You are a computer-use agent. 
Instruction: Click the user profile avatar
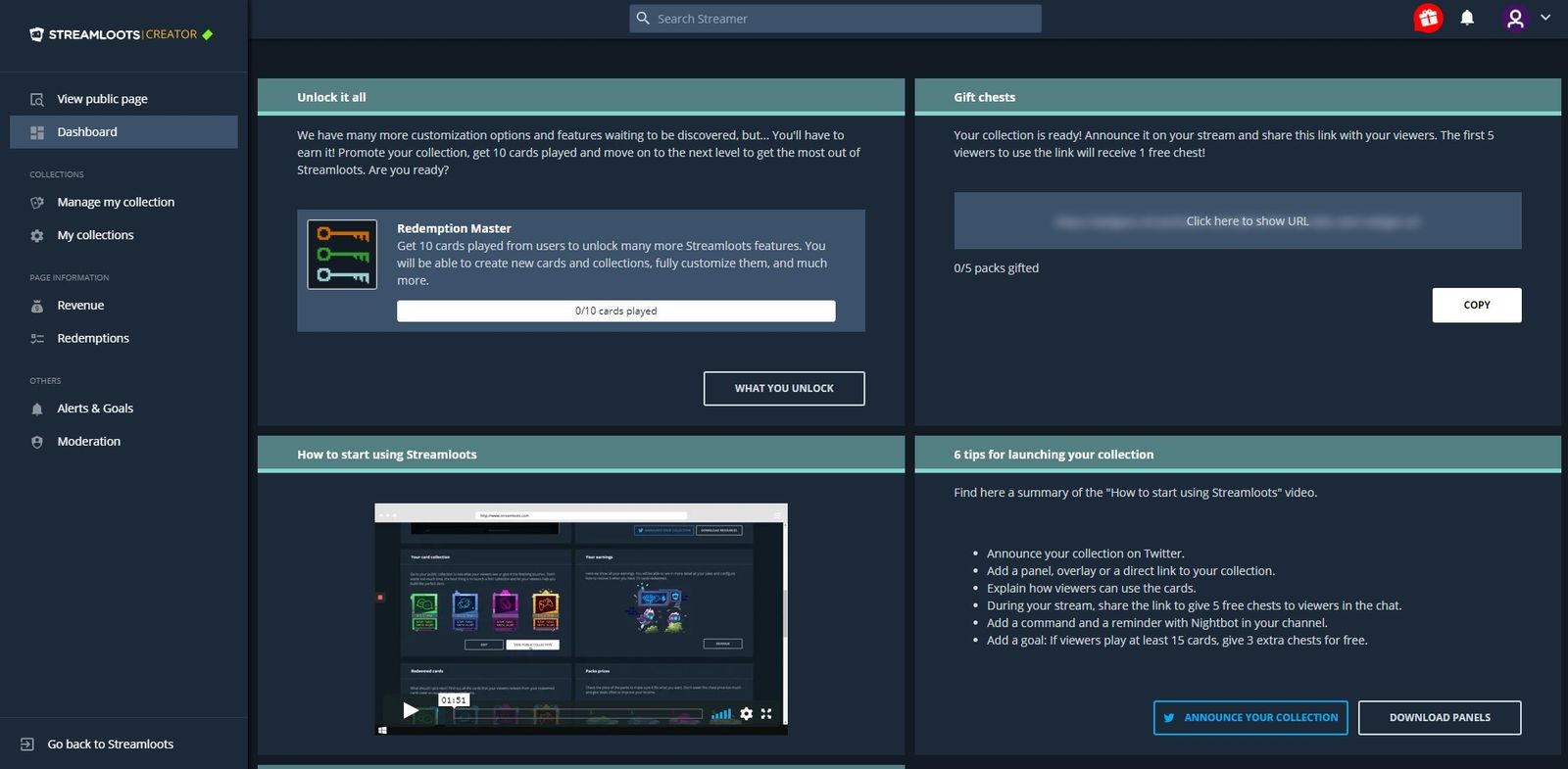[1515, 18]
